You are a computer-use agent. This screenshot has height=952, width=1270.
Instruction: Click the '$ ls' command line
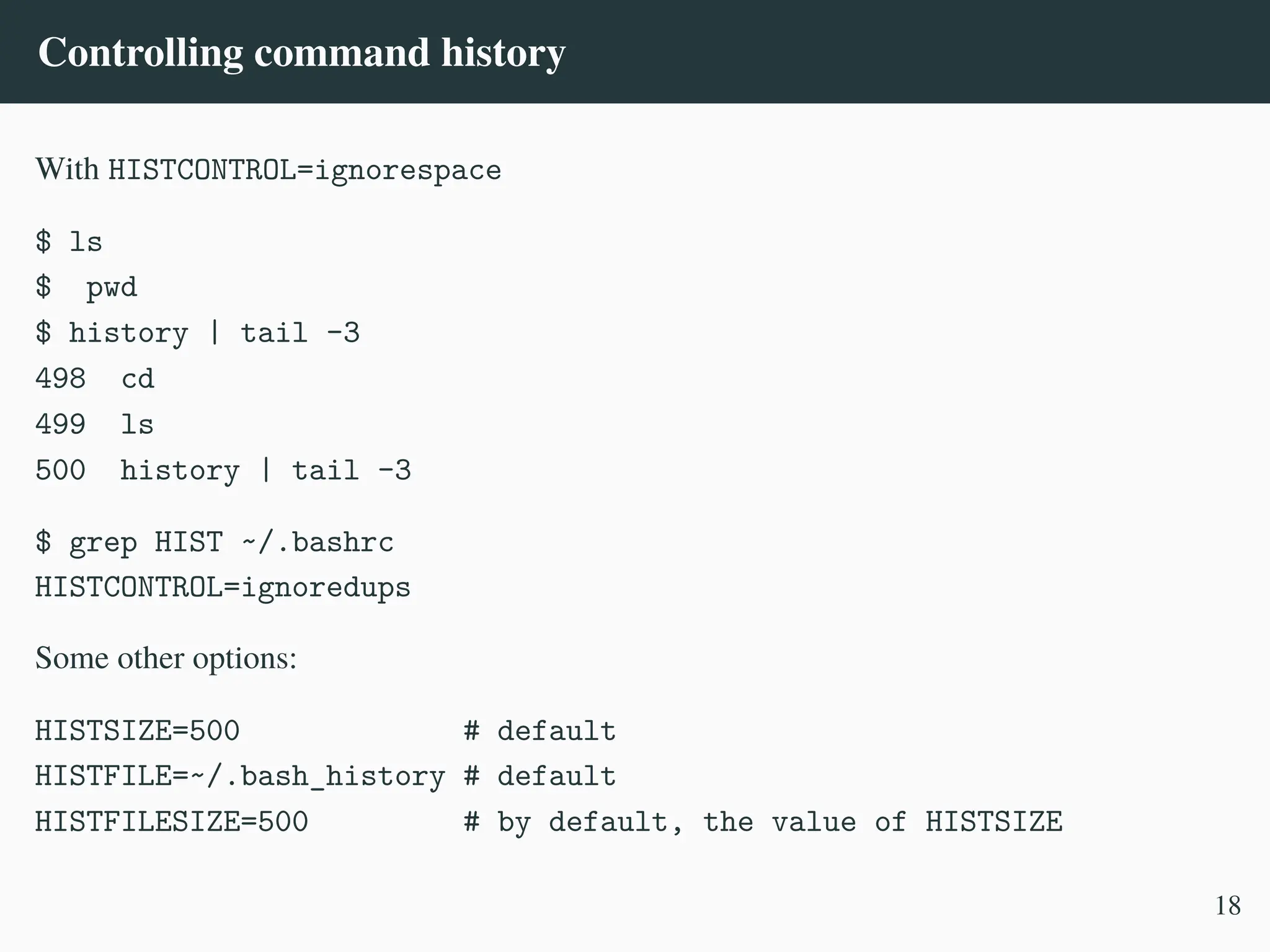click(x=68, y=241)
